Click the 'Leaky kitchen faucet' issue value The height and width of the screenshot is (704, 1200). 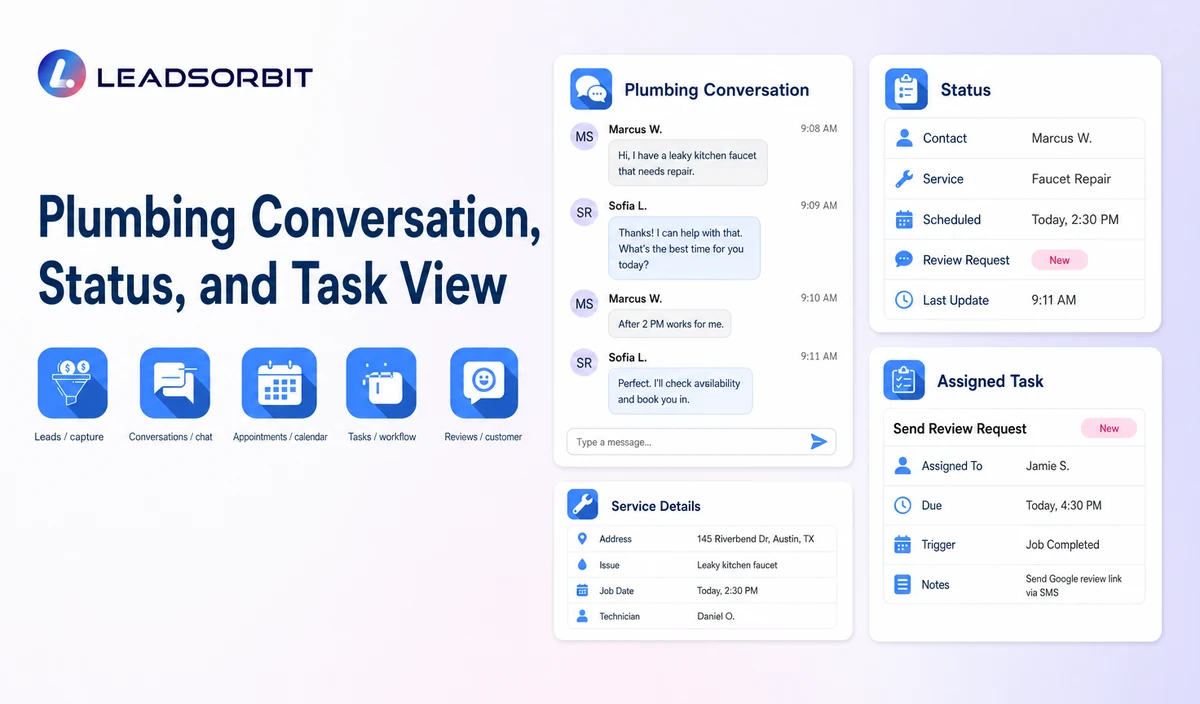click(737, 565)
